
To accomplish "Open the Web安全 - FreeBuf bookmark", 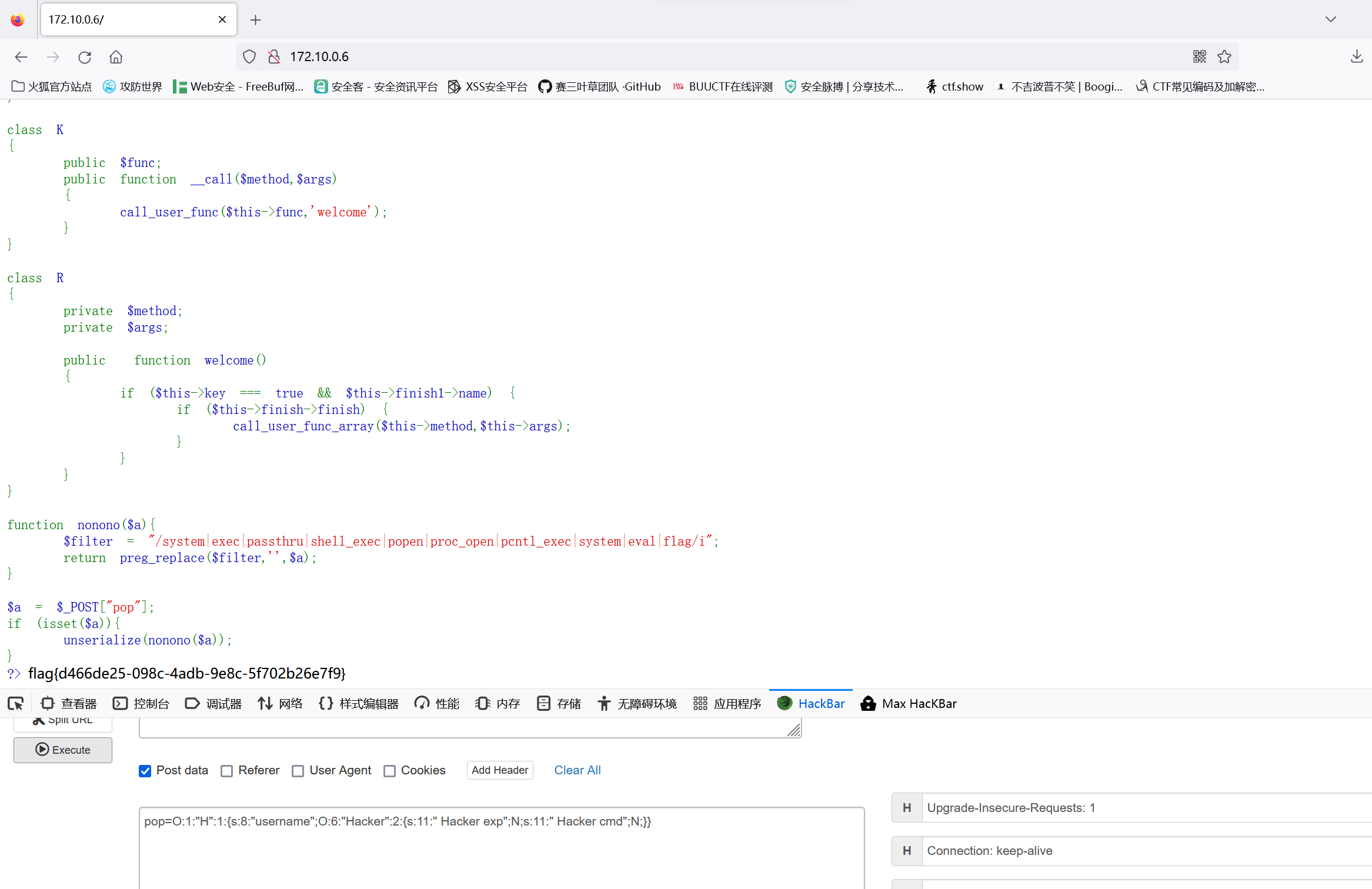I will (x=238, y=86).
